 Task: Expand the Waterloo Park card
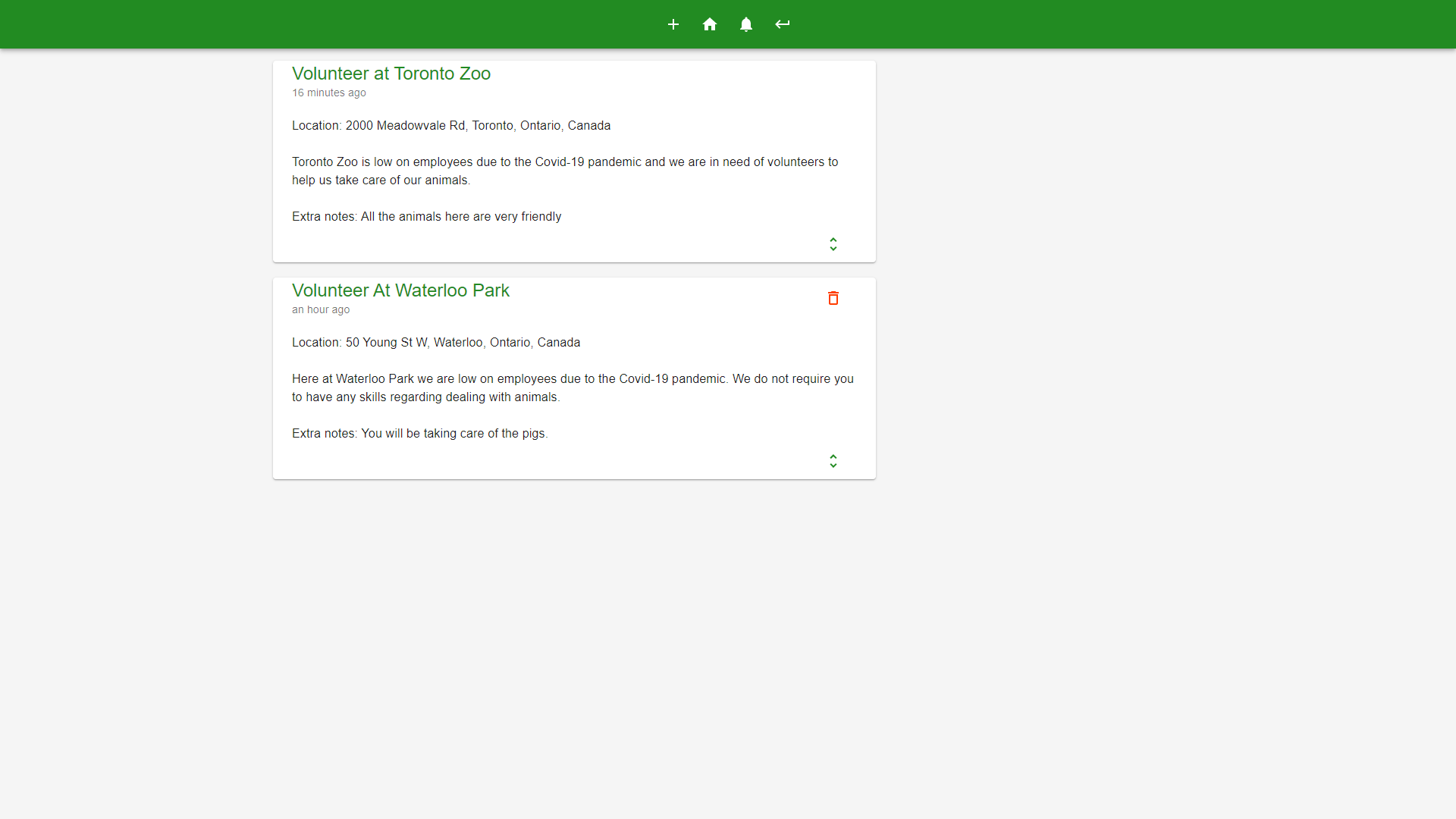click(x=833, y=461)
